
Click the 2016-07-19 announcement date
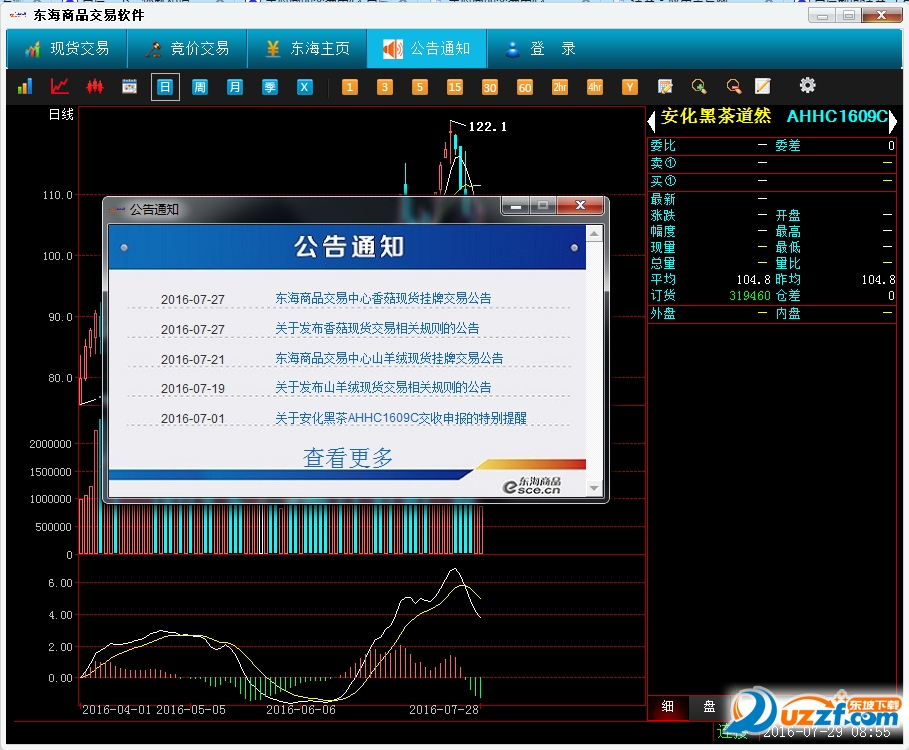(x=192, y=388)
